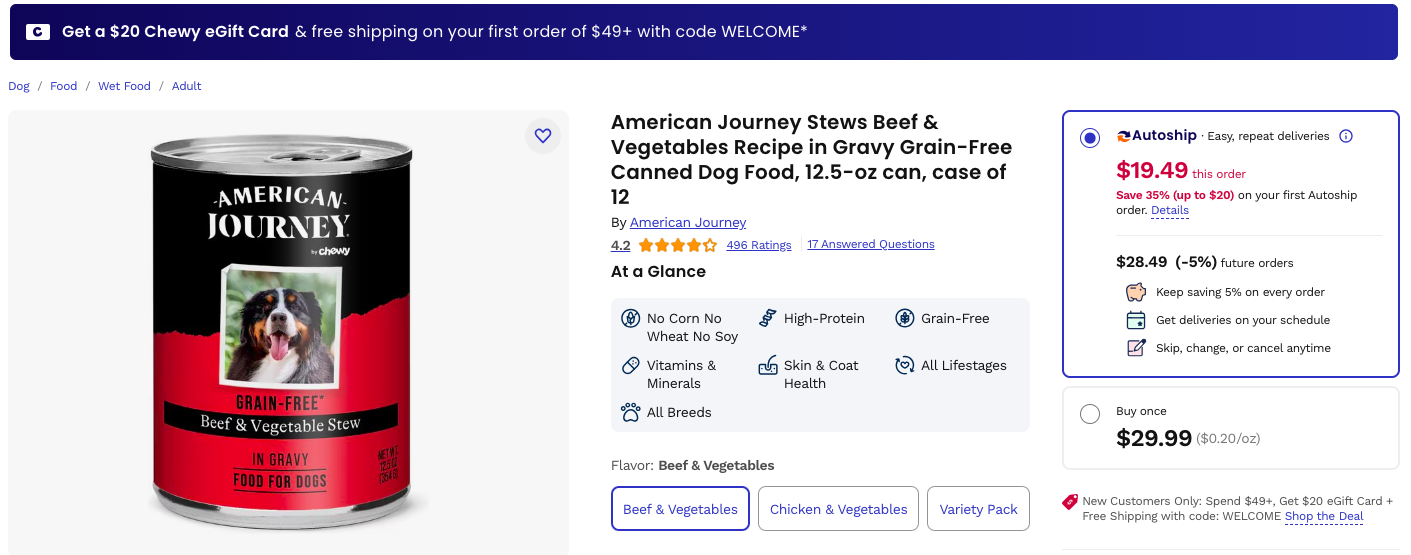Viewport: 1411px width, 555px height.
Task: Select the Buy once radio button
Action: coord(1090,414)
